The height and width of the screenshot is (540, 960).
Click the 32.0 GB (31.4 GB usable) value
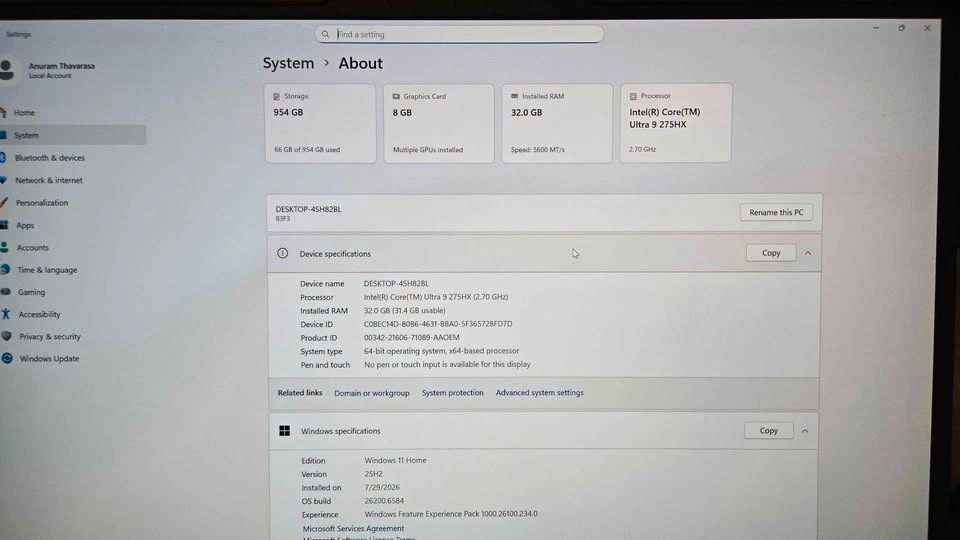coord(405,310)
